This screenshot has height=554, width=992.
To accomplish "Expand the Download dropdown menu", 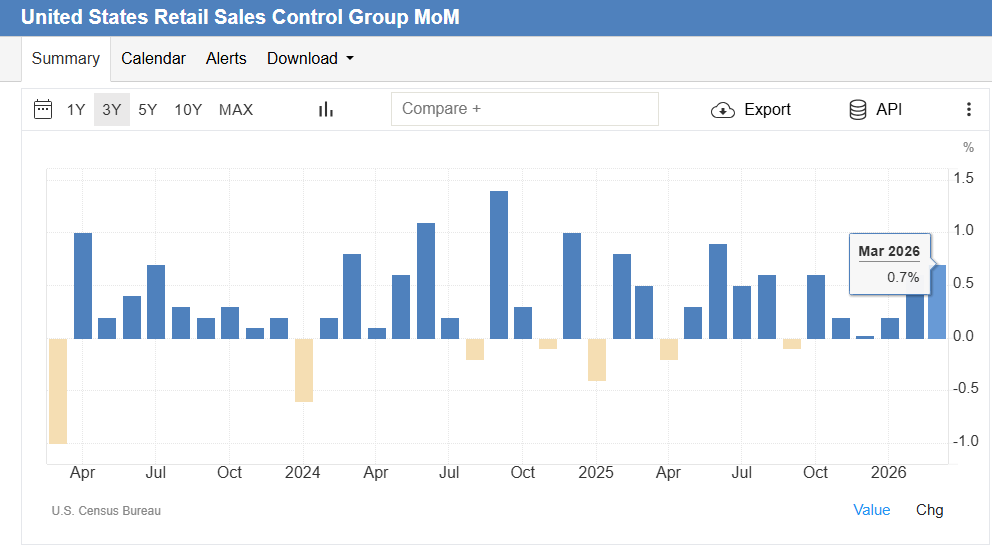I will (x=310, y=59).
